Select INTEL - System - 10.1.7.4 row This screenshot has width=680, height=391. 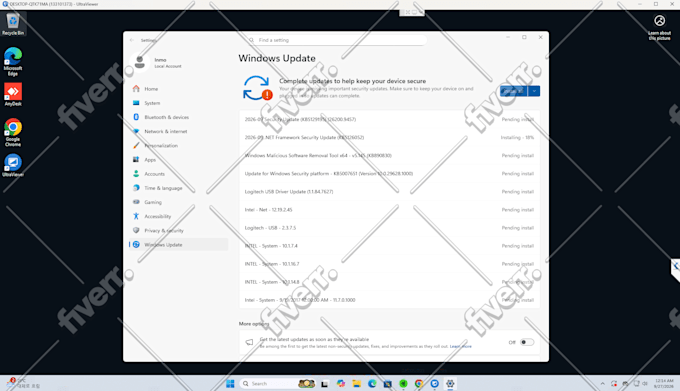[x=389, y=246]
